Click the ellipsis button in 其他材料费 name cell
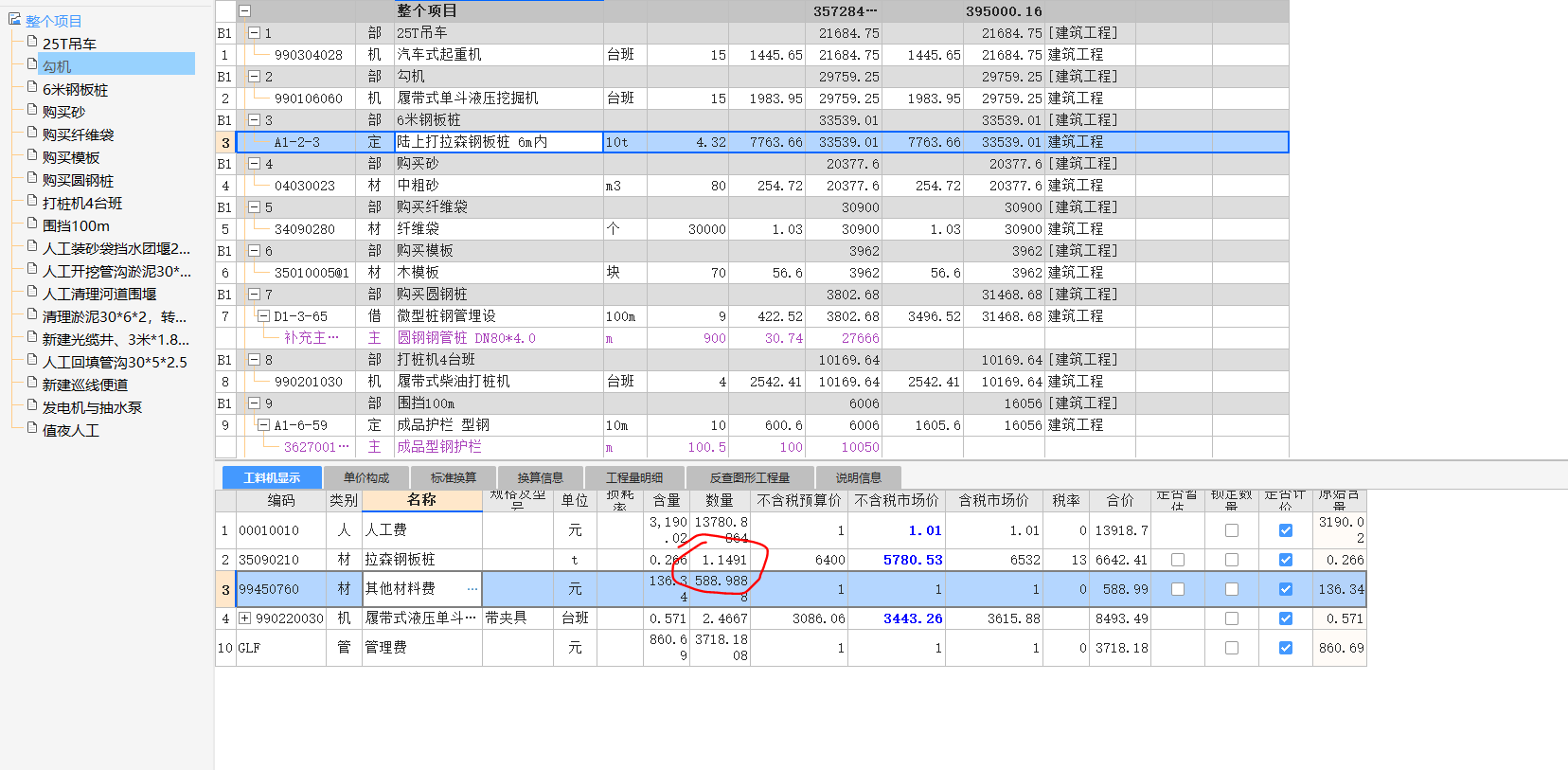Viewport: 1568px width, 770px height. pyautogui.click(x=472, y=589)
